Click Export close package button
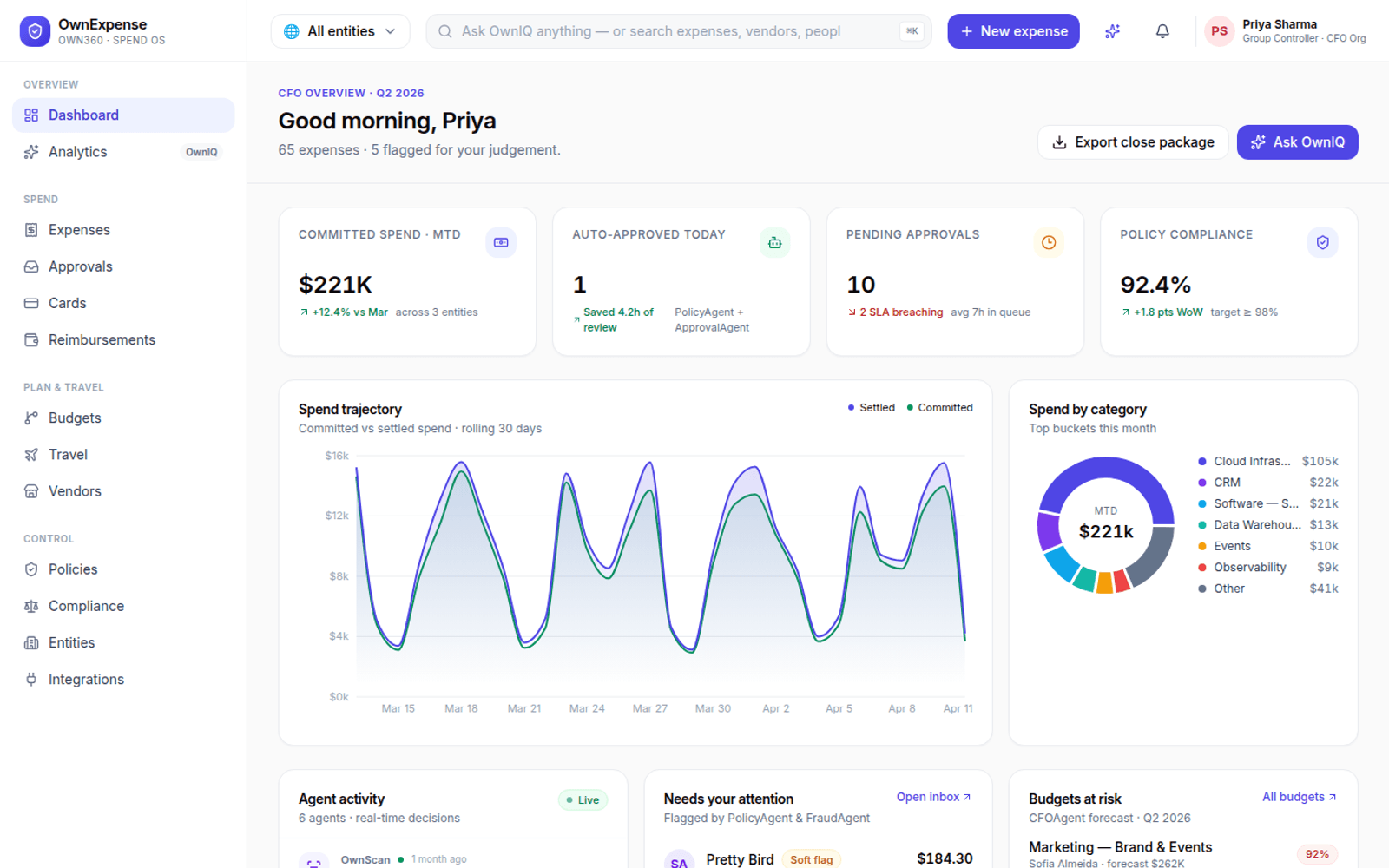This screenshot has height=868, width=1389. (1133, 142)
